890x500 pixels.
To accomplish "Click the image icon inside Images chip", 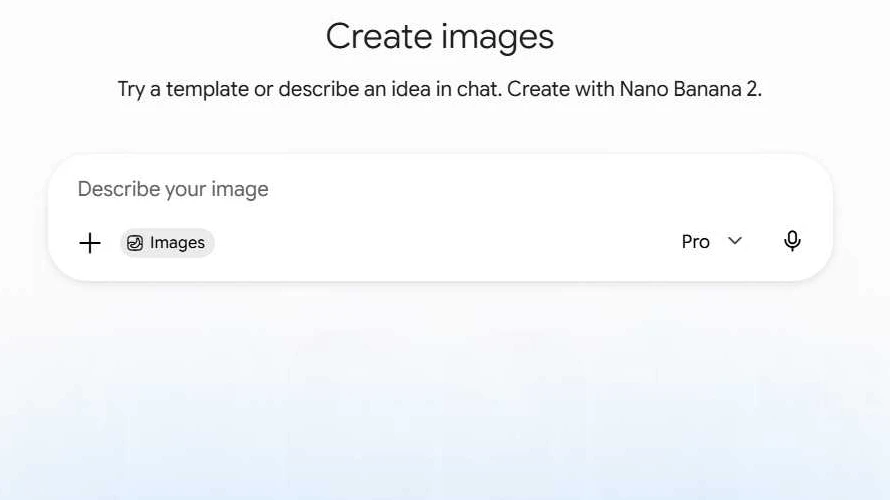I will click(135, 243).
